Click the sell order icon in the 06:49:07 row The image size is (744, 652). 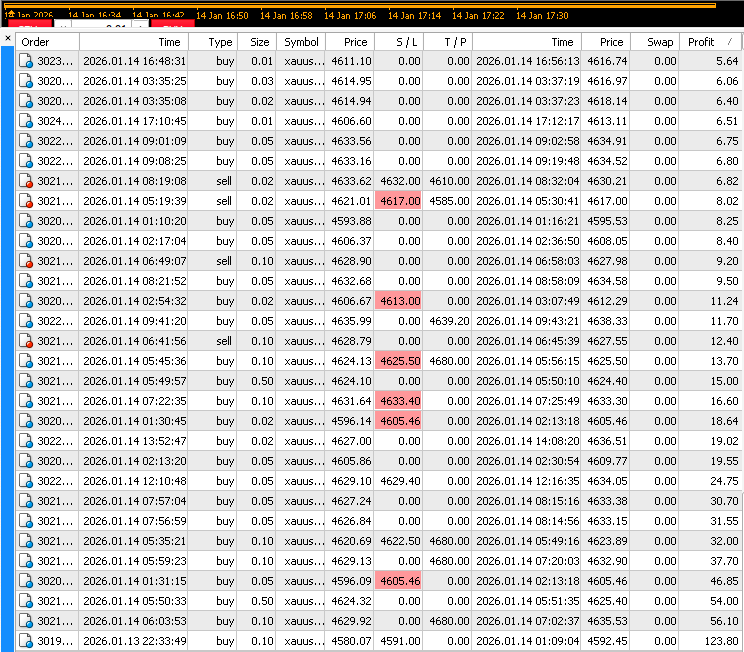(x=26, y=261)
